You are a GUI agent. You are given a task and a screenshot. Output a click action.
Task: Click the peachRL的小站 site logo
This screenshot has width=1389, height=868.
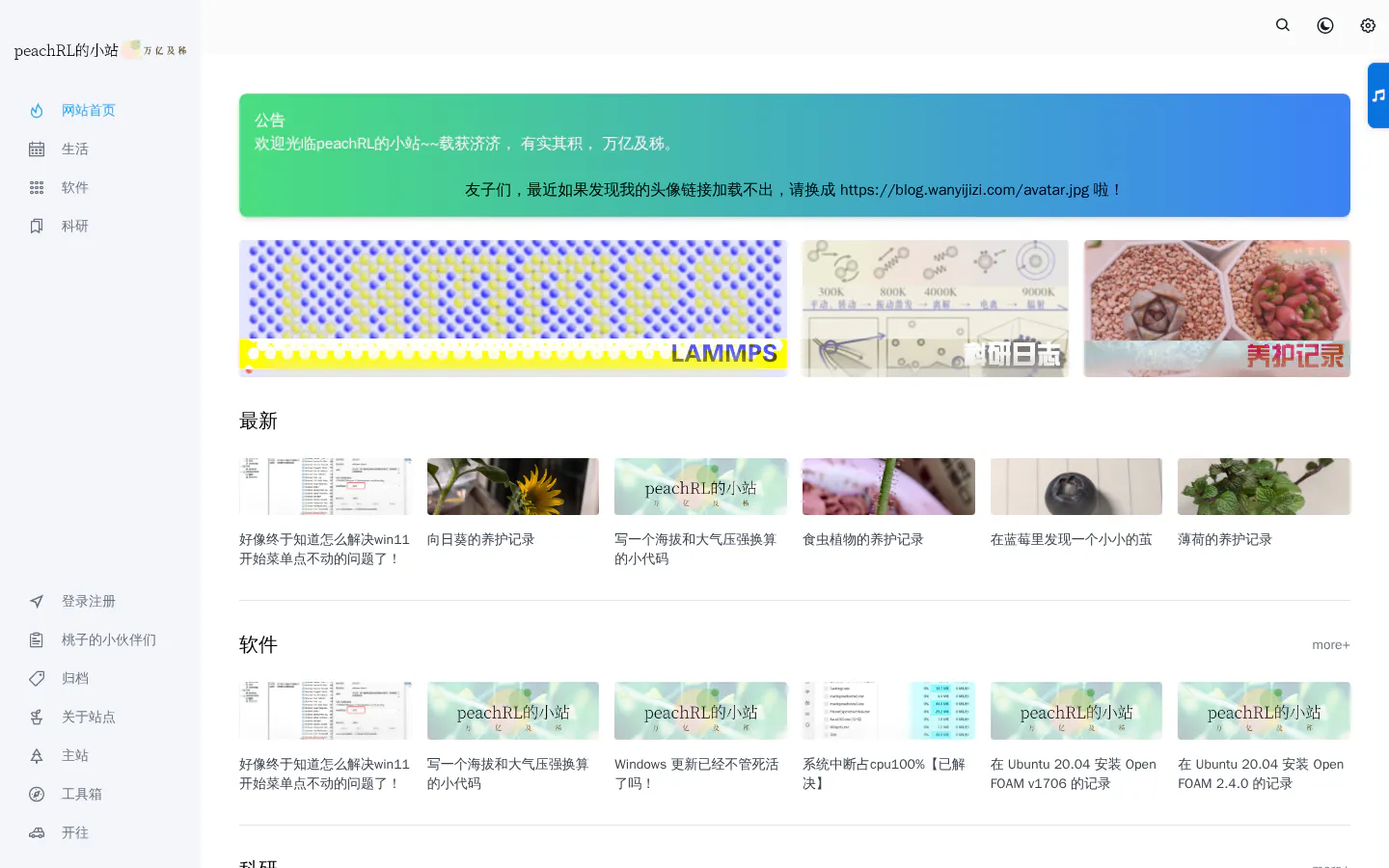(100, 50)
